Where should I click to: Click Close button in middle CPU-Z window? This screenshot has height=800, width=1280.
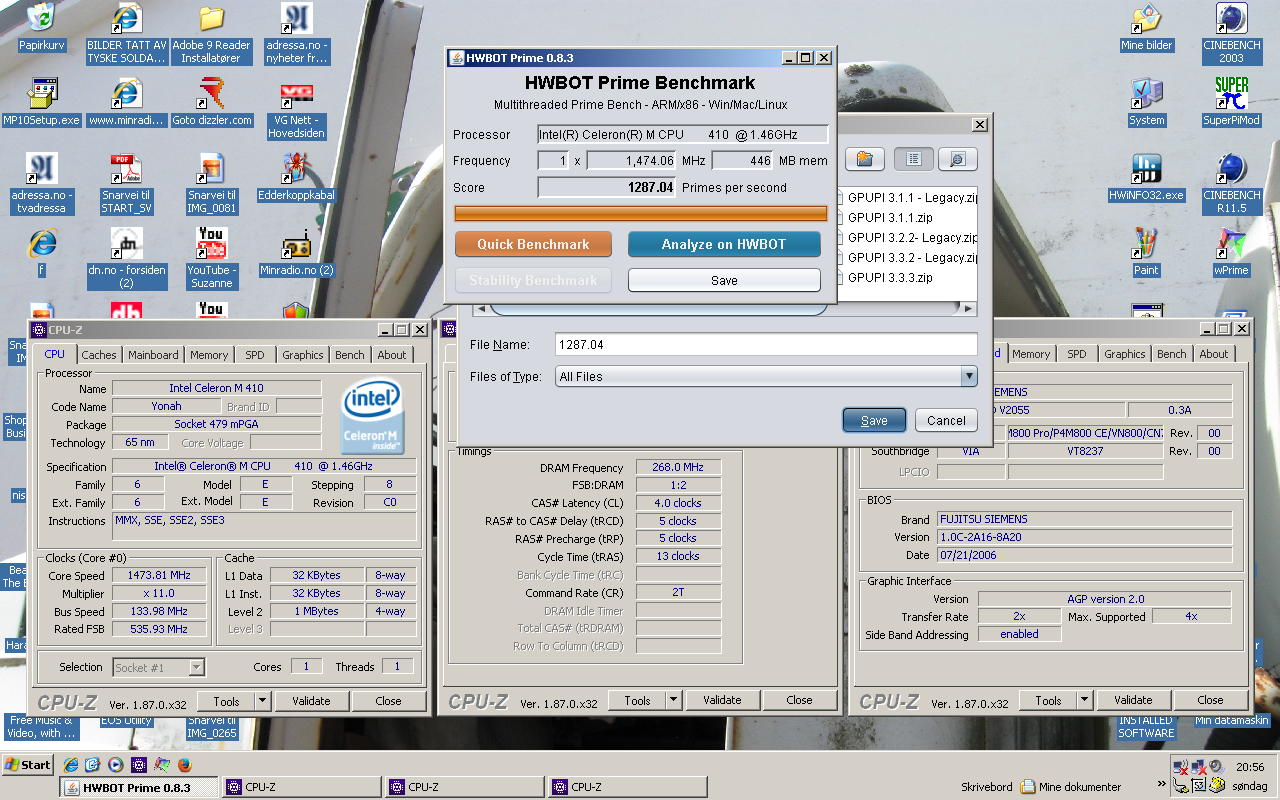[x=799, y=700]
